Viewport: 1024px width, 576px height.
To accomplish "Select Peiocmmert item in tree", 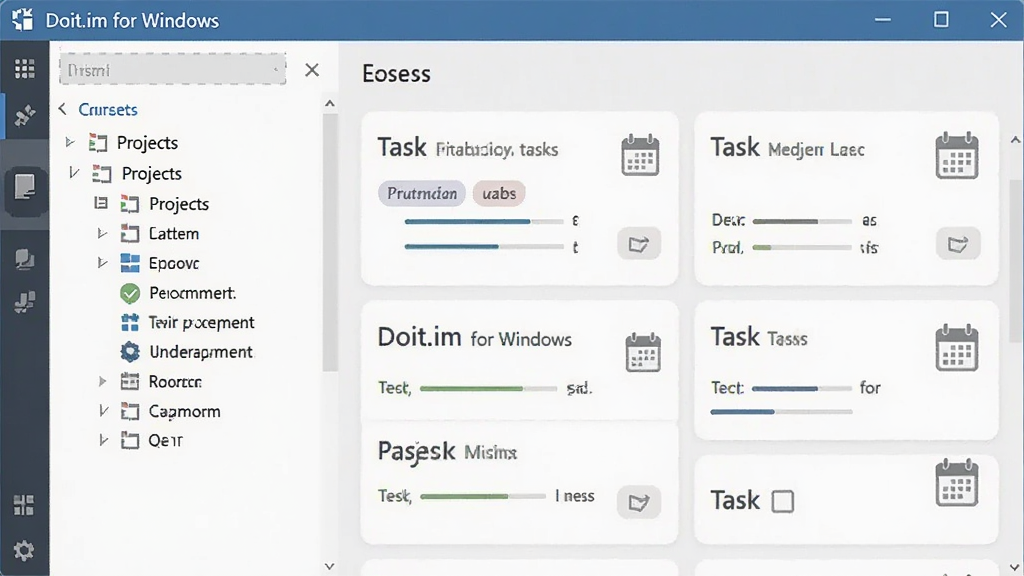I will (x=192, y=293).
